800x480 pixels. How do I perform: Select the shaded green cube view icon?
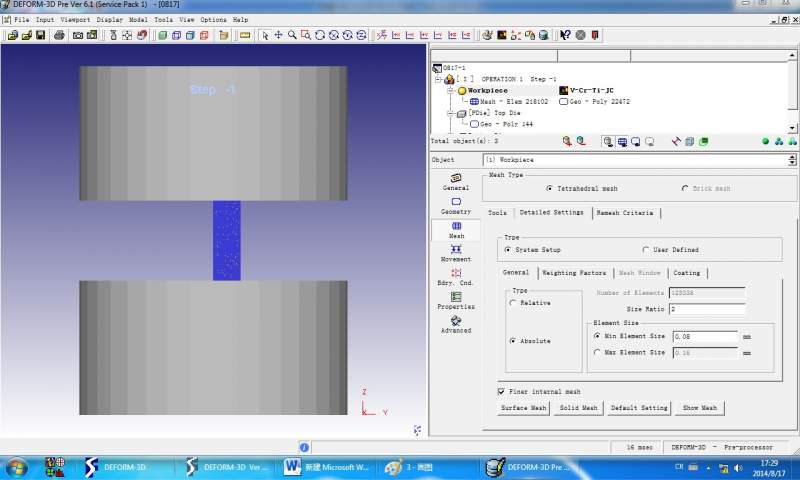(163, 35)
